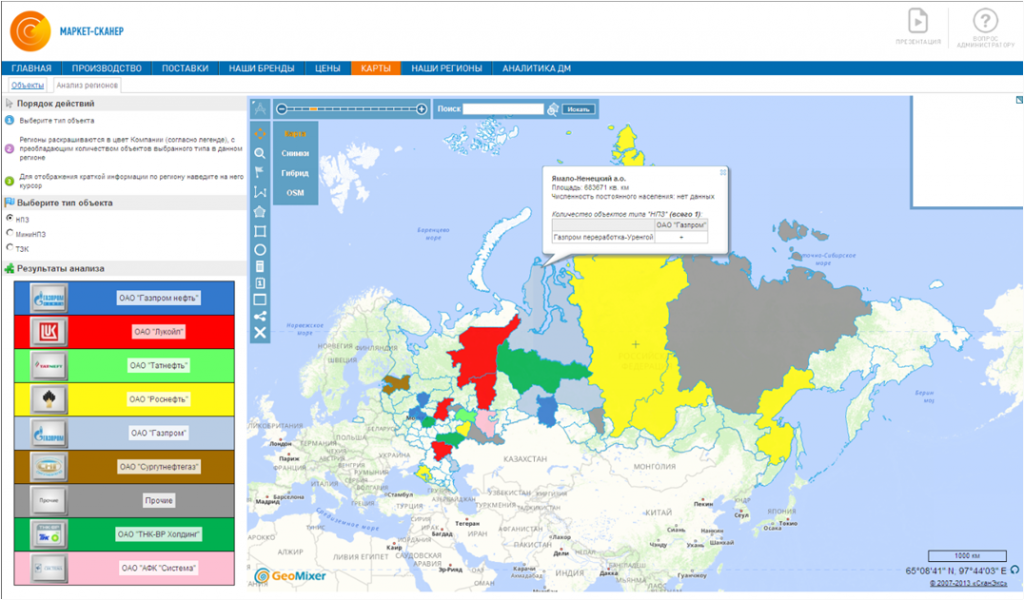Click the zoom in plus button

[422, 109]
